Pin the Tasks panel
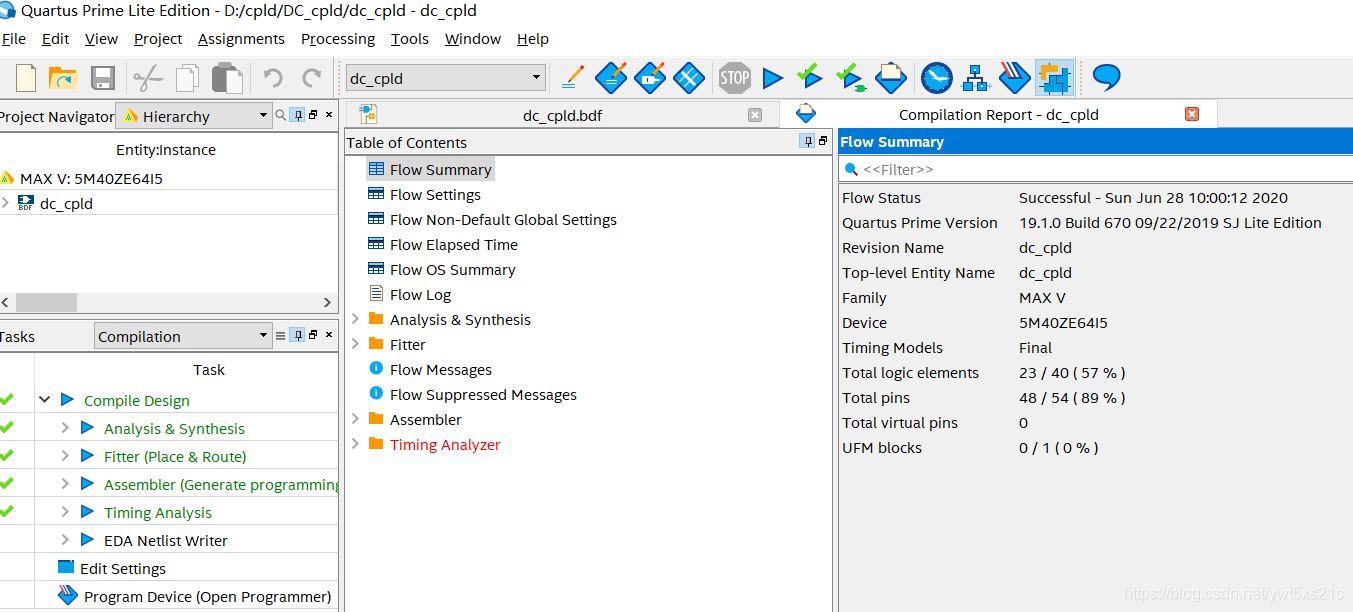This screenshot has width=1353, height=612. coord(298,335)
